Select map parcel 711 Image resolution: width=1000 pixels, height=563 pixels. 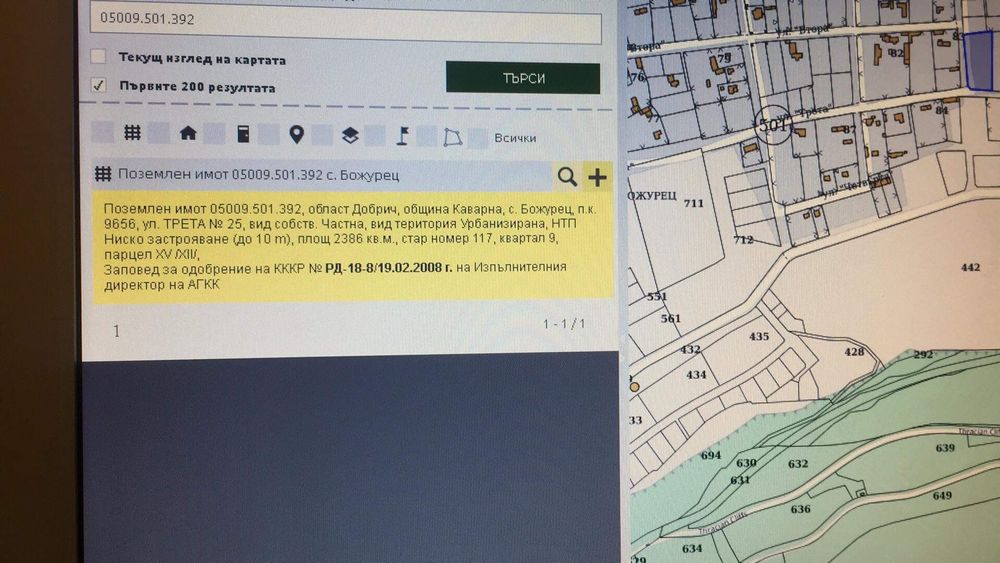tap(694, 203)
